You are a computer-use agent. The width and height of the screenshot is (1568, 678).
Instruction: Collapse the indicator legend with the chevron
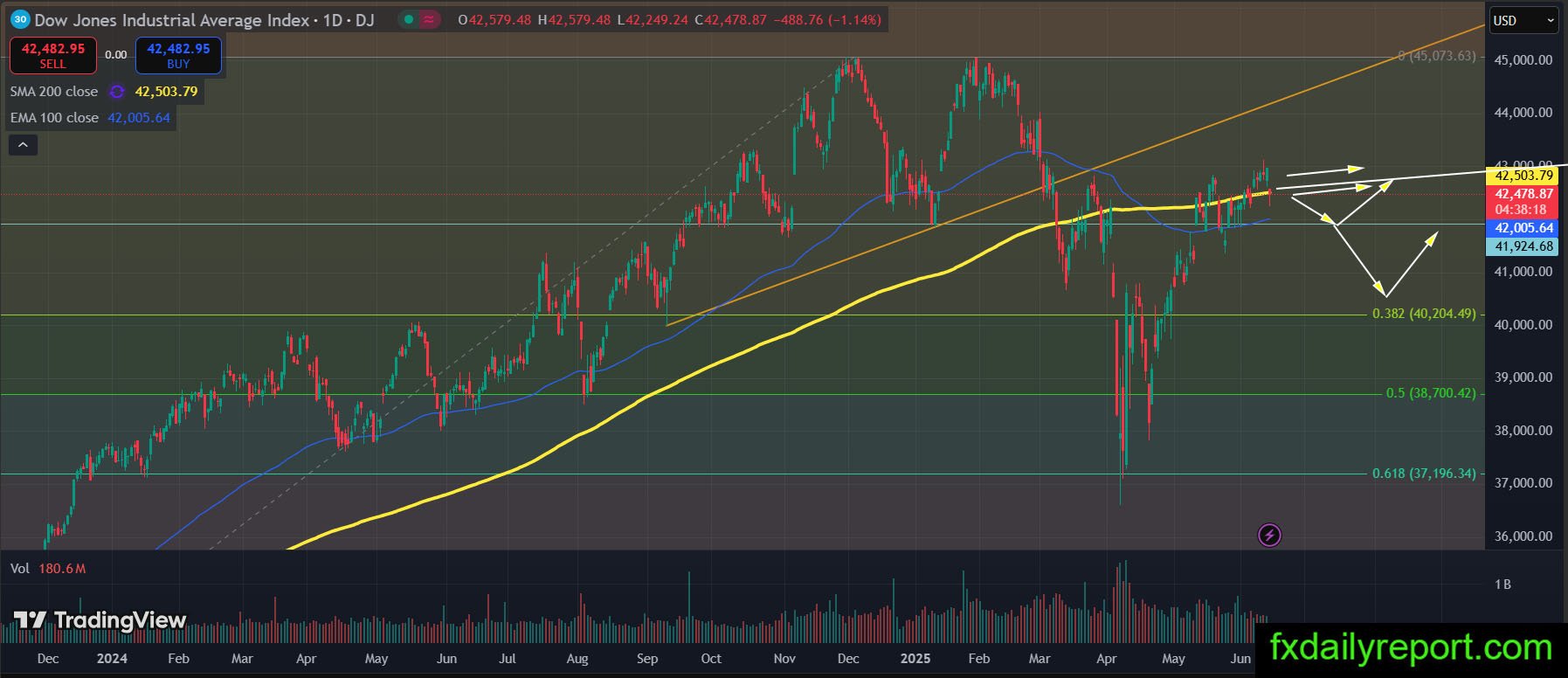coord(23,145)
